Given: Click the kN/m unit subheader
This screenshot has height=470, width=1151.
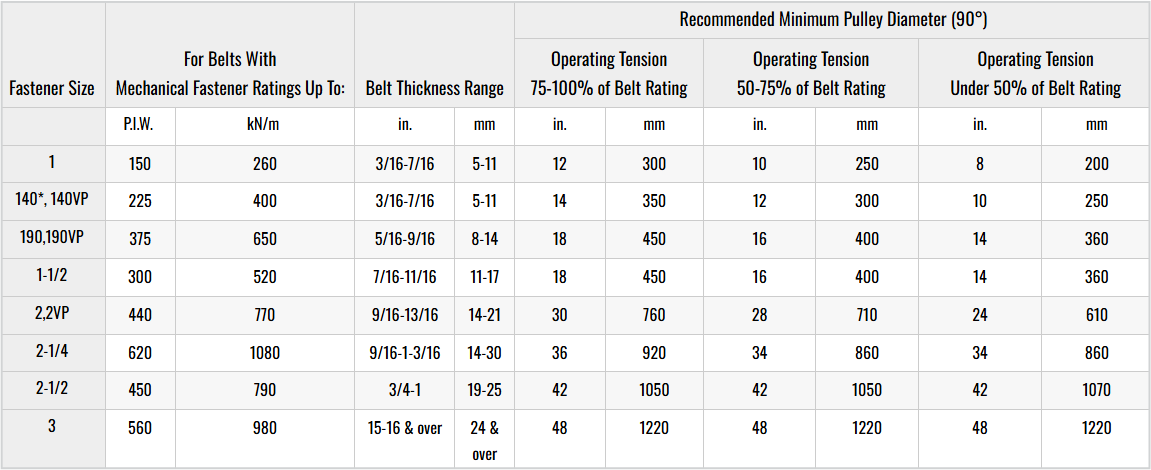Looking at the screenshot, I should (x=265, y=125).
